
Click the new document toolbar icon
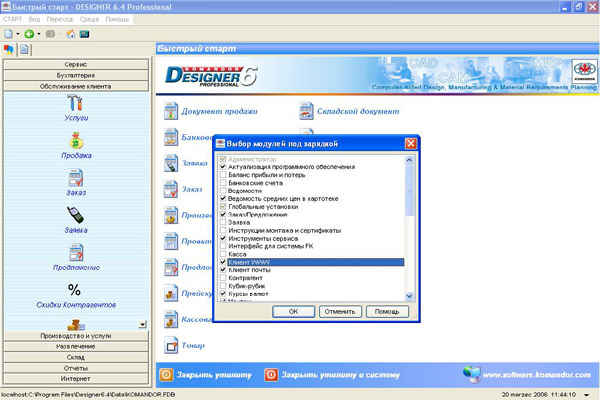pos(8,34)
